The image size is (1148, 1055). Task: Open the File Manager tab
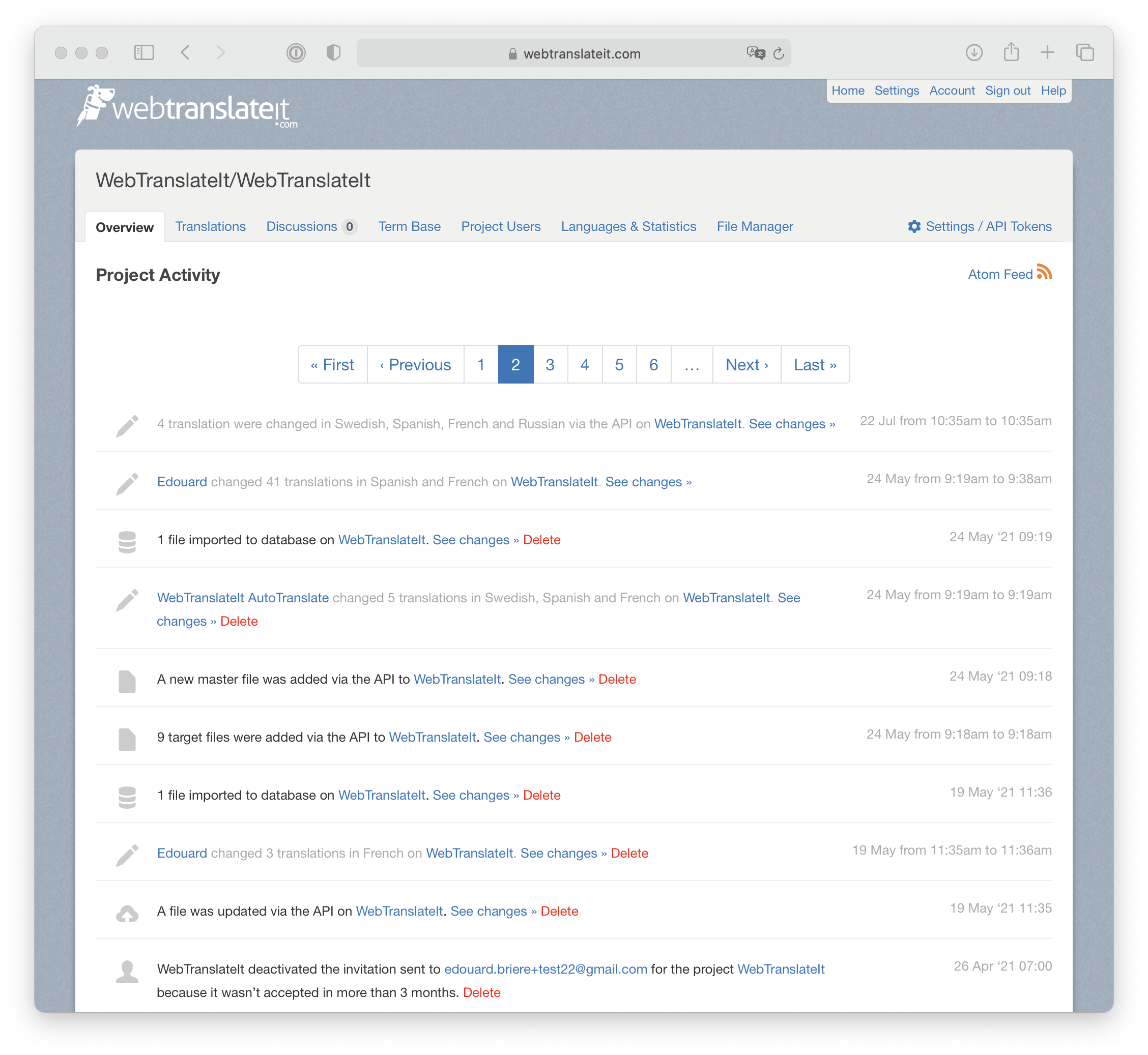[755, 227]
